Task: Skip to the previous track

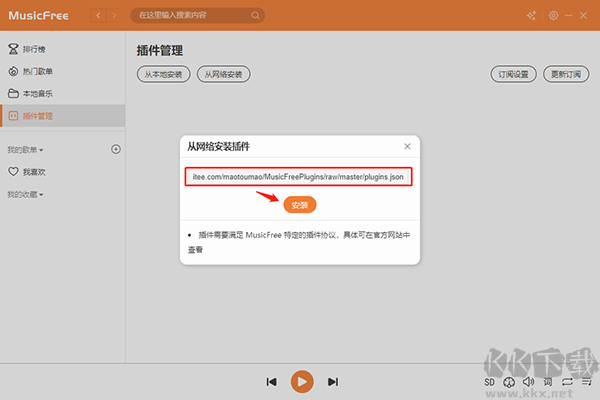Action: tap(271, 382)
